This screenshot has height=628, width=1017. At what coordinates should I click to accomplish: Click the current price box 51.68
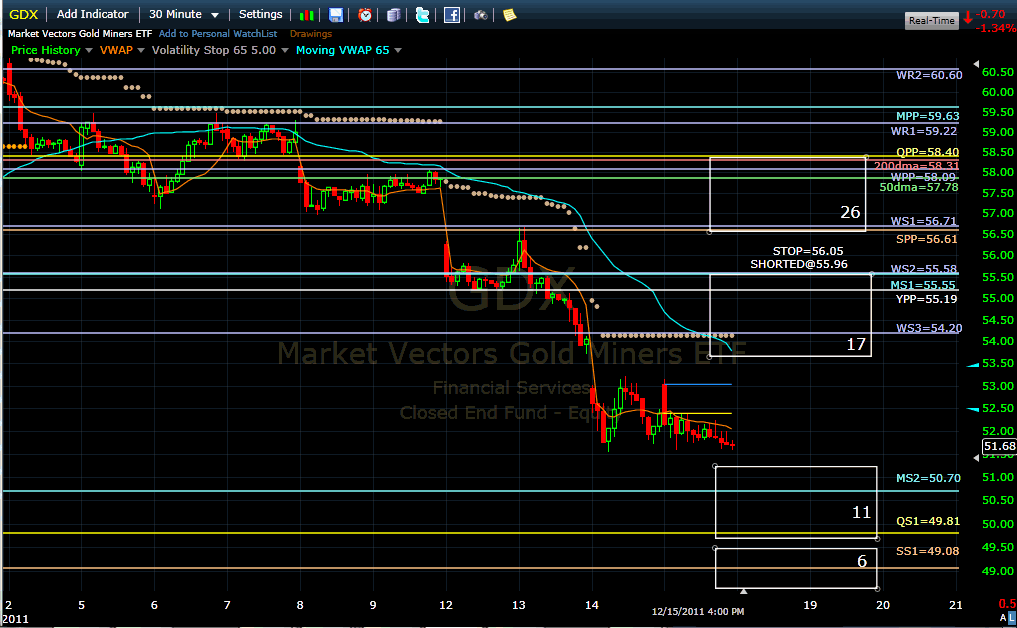(x=999, y=446)
